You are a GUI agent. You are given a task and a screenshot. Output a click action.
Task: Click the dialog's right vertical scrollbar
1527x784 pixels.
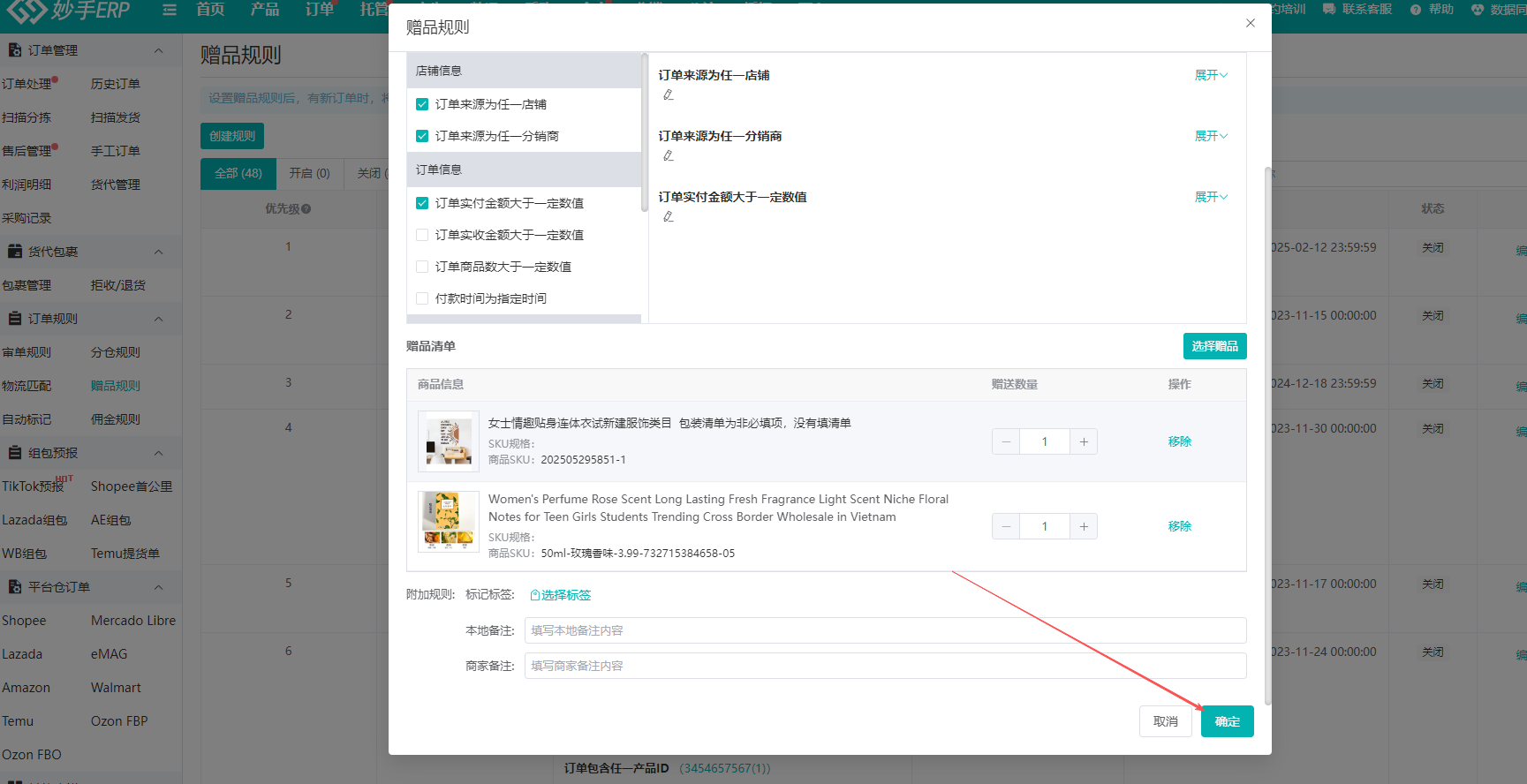(1268, 436)
